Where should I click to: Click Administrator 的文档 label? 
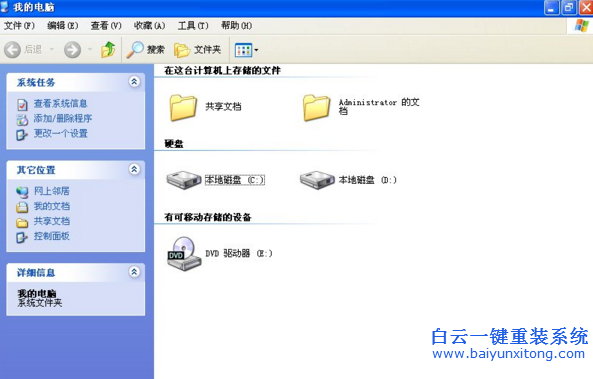(379, 106)
